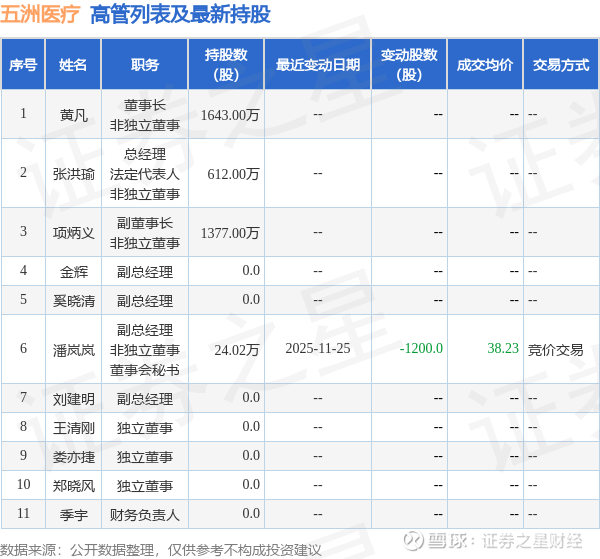Click the row number 10
600x559 pixels.
[x=23, y=484]
